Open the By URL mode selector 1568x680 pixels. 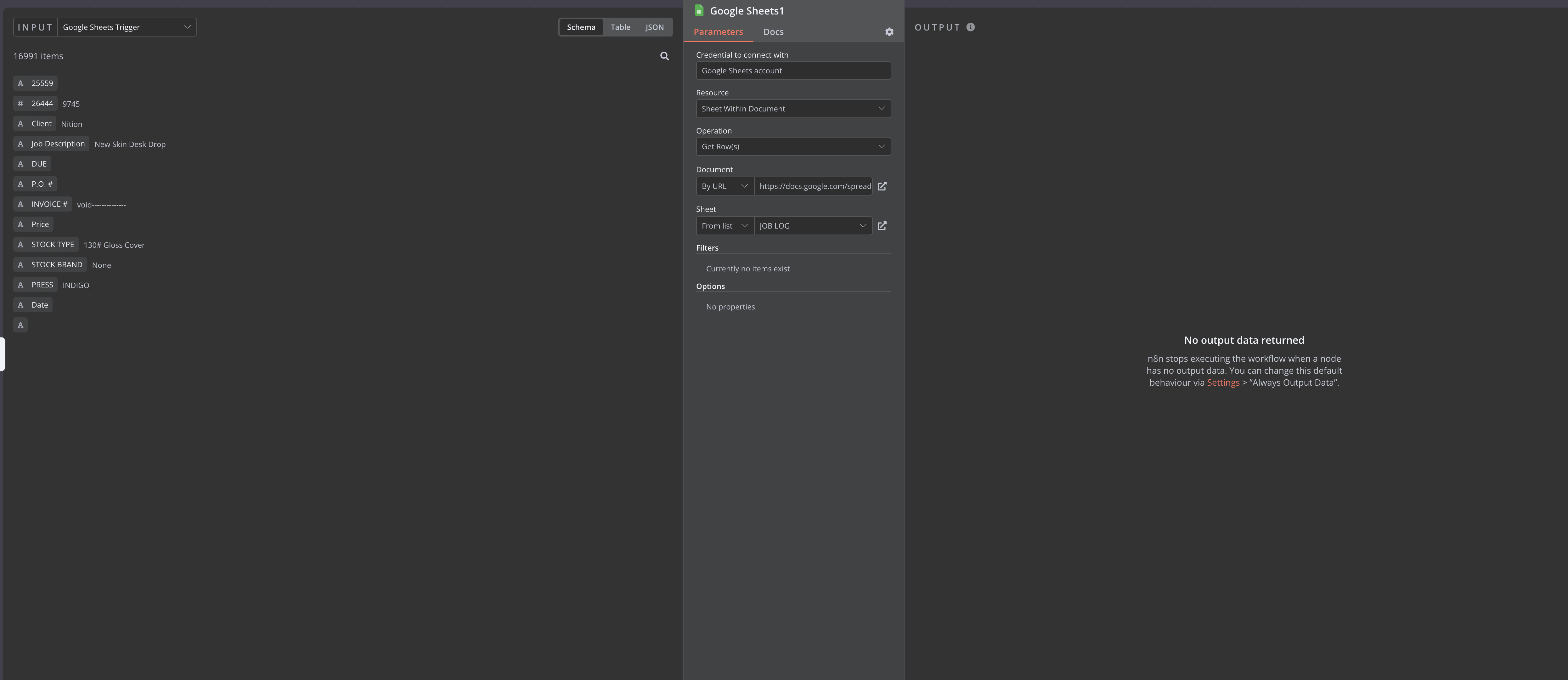pos(724,186)
